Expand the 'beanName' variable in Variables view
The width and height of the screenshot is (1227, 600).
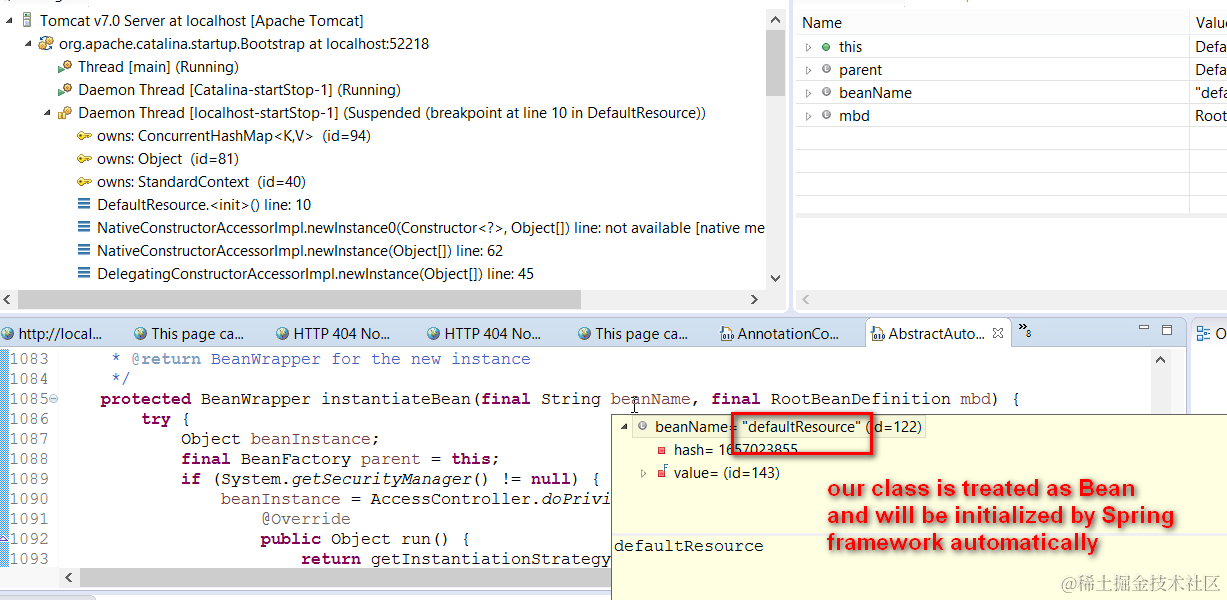tap(808, 93)
